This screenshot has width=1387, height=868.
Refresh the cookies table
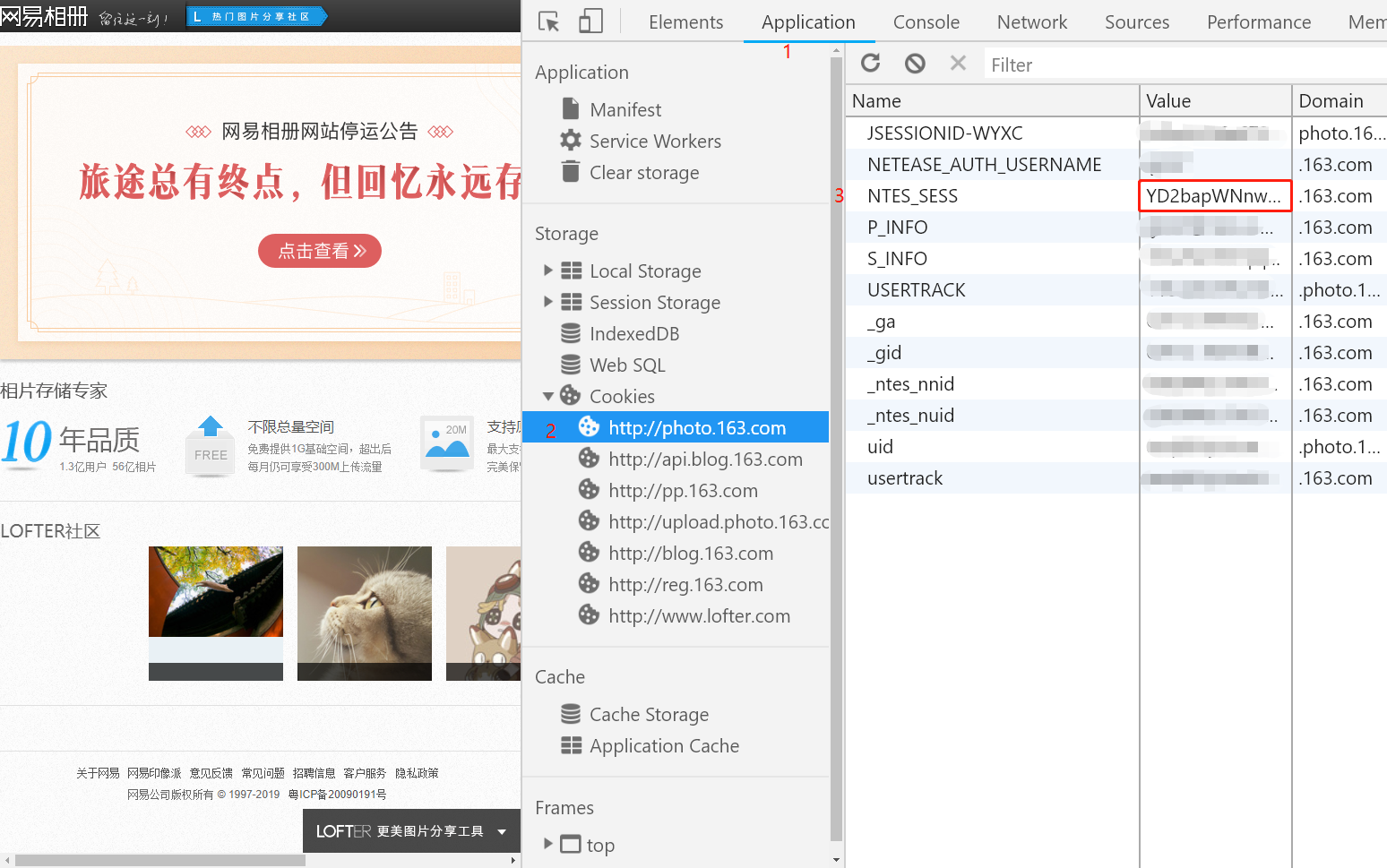coord(871,63)
